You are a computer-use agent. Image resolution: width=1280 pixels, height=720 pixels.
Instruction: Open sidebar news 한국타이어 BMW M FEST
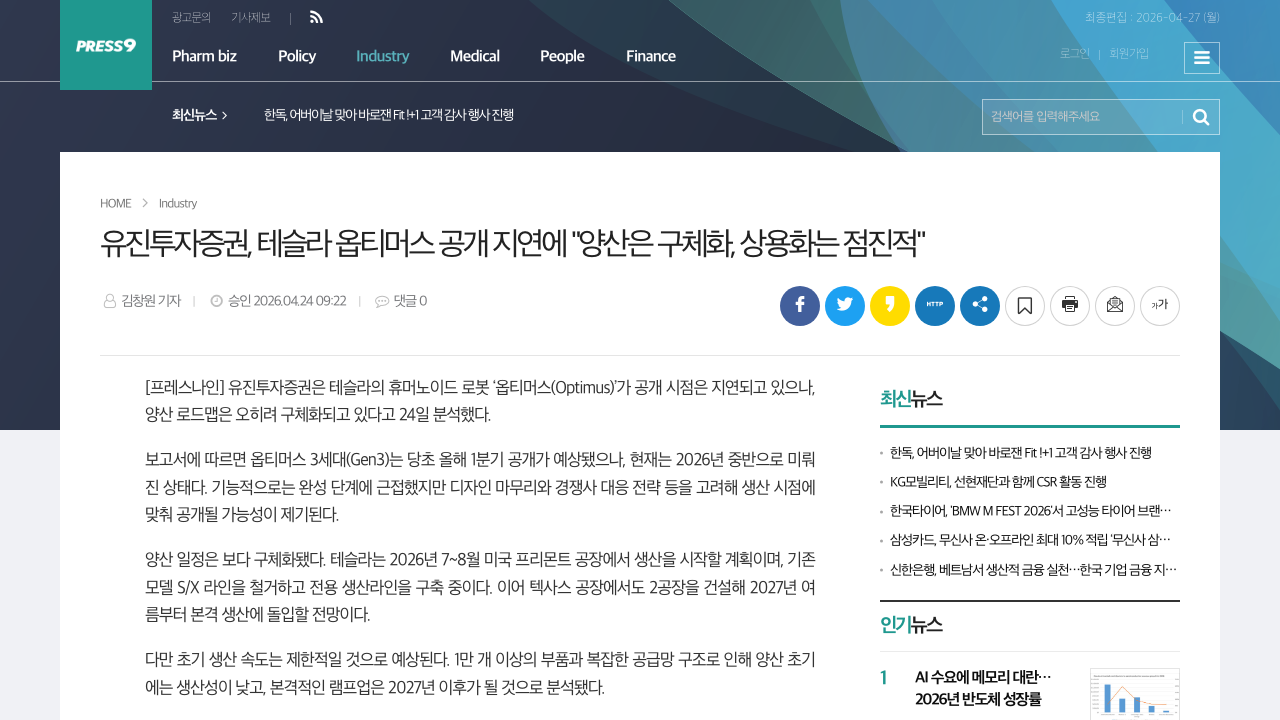point(1030,511)
